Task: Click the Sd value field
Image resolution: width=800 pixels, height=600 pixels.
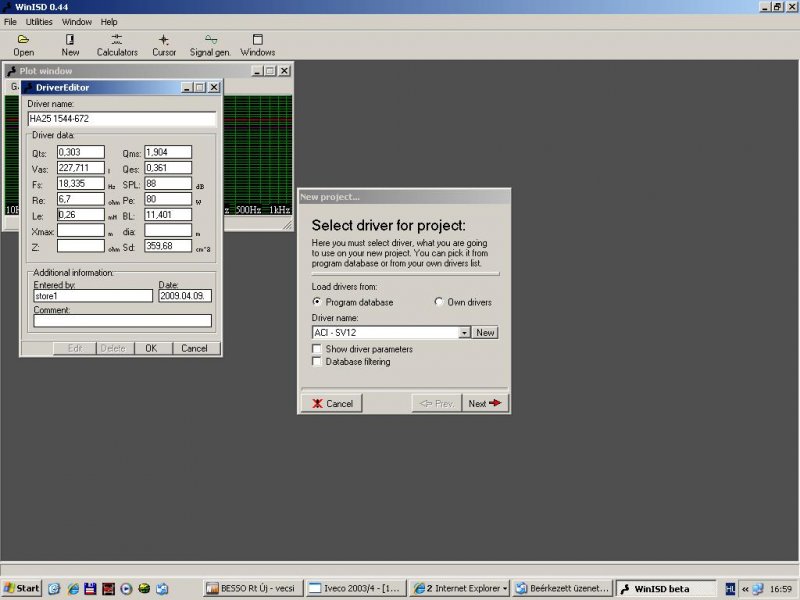Action: 168,246
